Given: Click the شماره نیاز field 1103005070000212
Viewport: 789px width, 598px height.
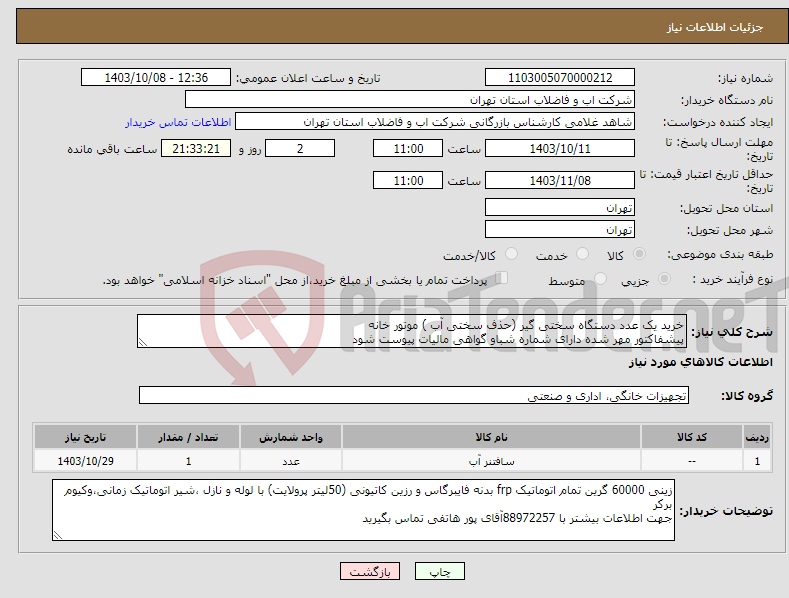Looking at the screenshot, I should pyautogui.click(x=560, y=78).
